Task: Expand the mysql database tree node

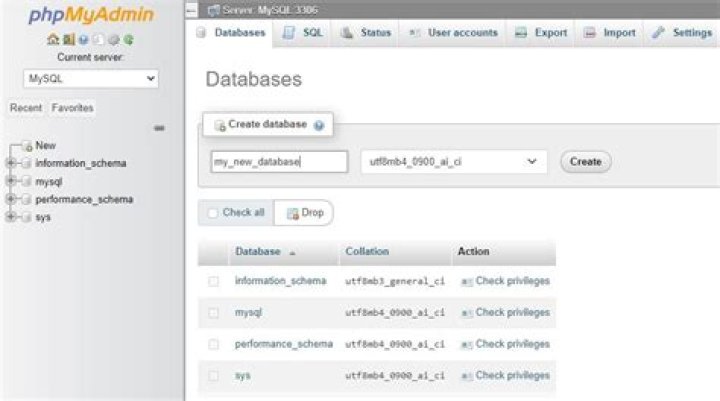Action: coord(11,181)
